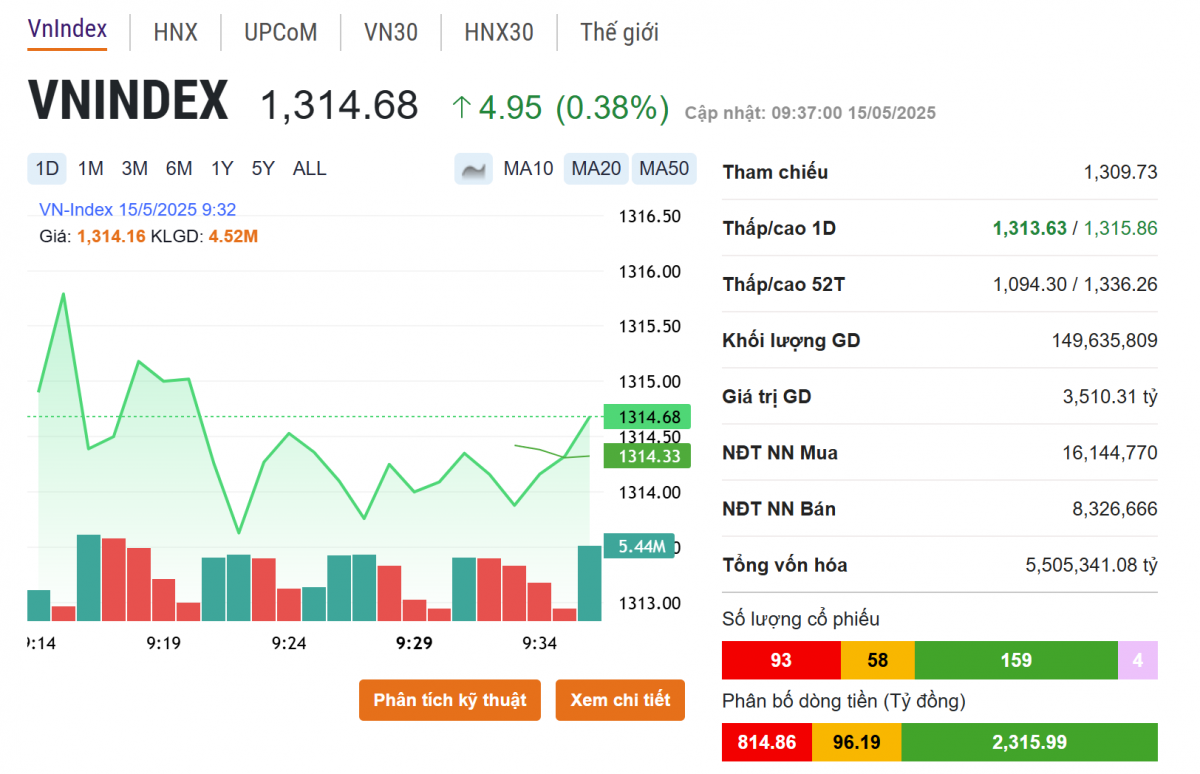Click the Số lượng cổ phiếu label

801,619
